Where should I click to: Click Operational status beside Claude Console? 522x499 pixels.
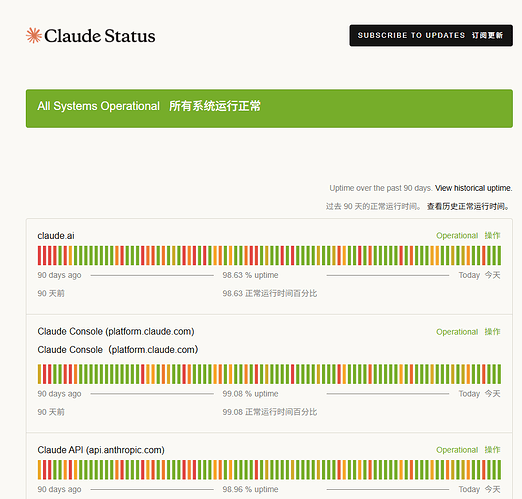tap(457, 332)
